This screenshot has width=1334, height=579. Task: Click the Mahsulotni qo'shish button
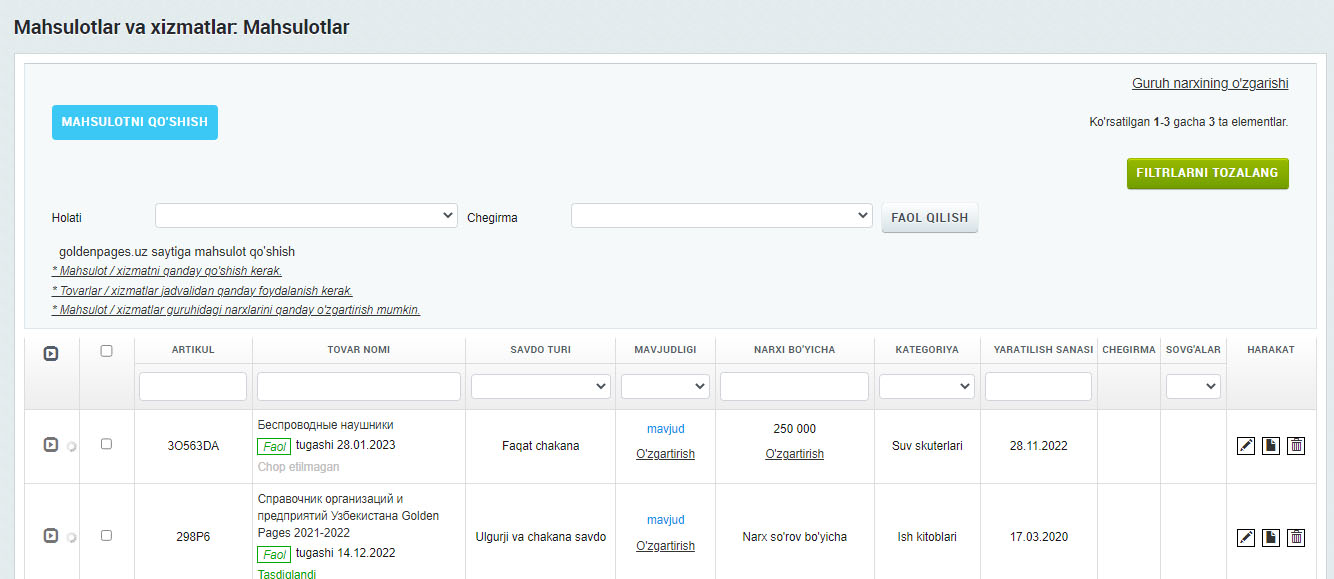click(x=135, y=122)
